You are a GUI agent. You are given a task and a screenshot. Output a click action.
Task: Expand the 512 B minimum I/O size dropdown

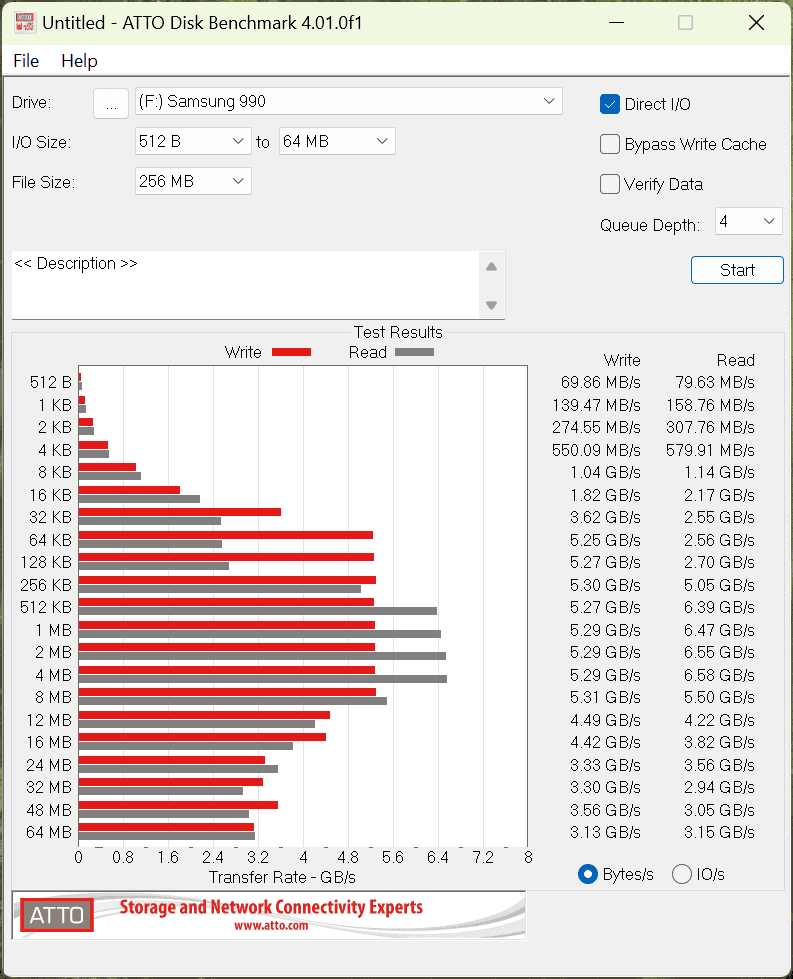[193, 141]
